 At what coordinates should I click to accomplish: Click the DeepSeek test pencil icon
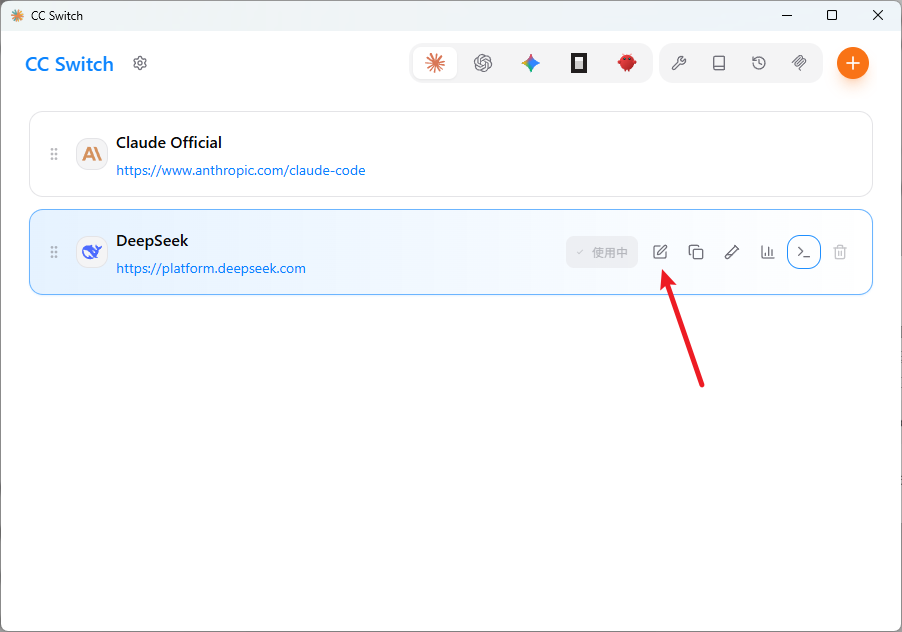[x=732, y=252]
